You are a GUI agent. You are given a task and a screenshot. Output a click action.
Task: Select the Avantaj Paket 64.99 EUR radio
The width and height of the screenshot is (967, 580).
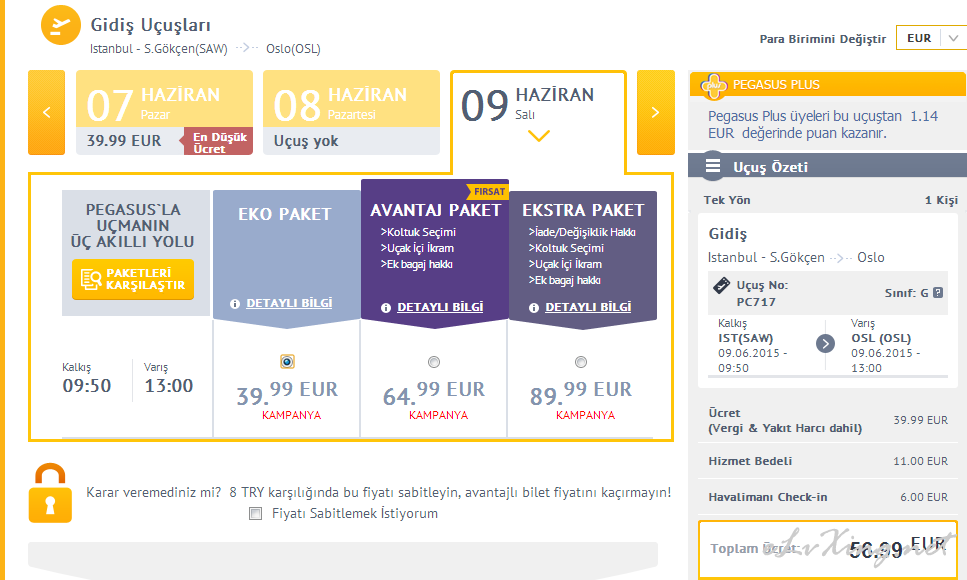coord(434,362)
